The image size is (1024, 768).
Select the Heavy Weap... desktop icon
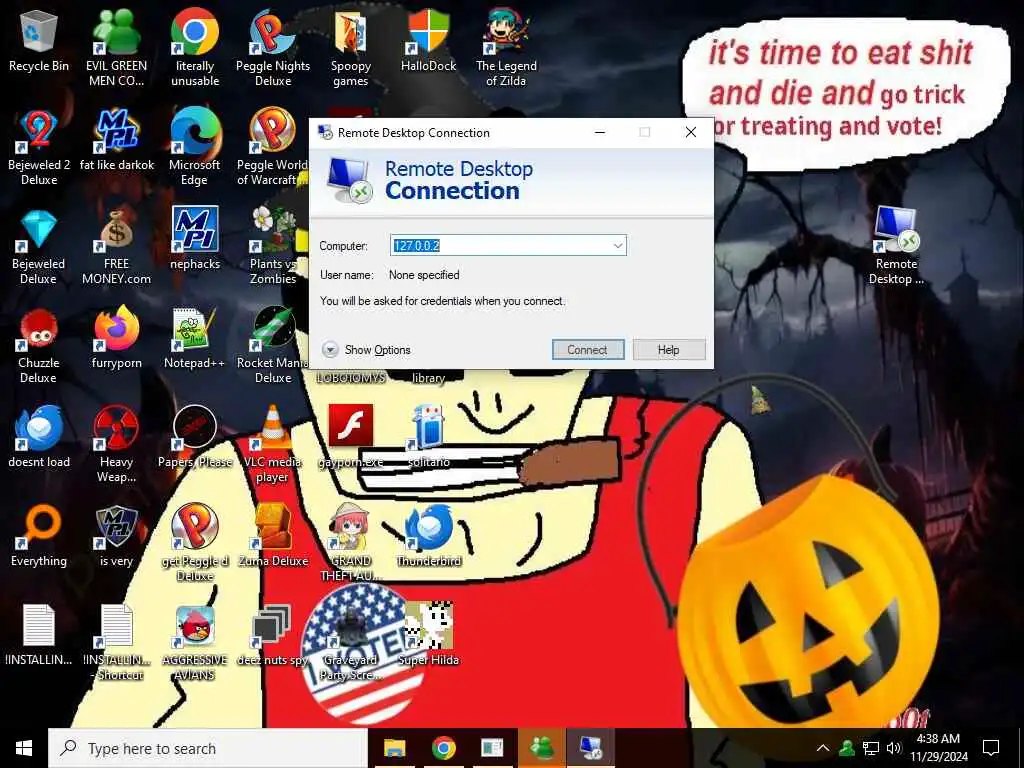[x=116, y=445]
